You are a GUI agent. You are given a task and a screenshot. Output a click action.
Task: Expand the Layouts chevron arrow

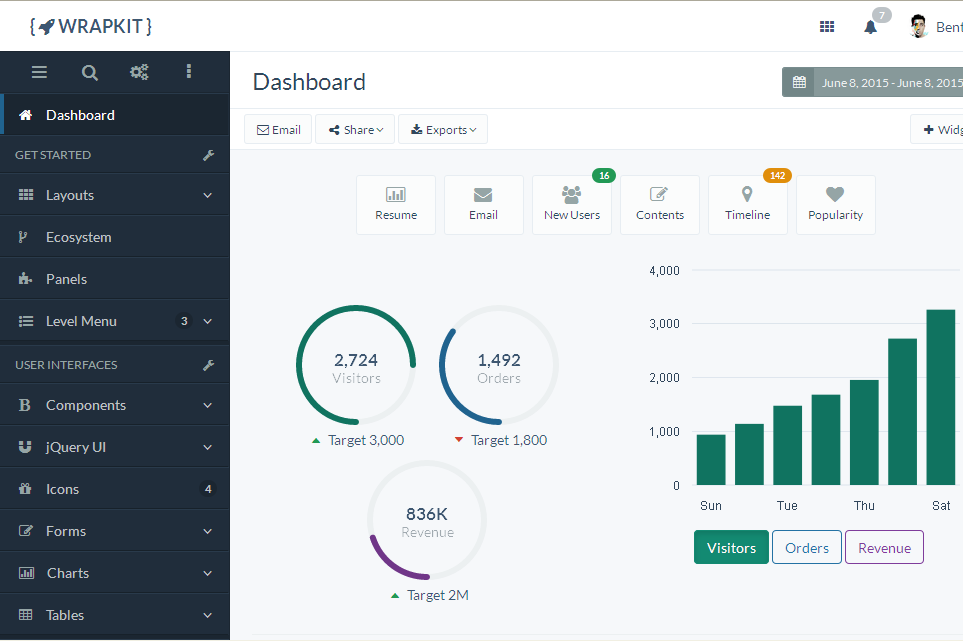208,195
